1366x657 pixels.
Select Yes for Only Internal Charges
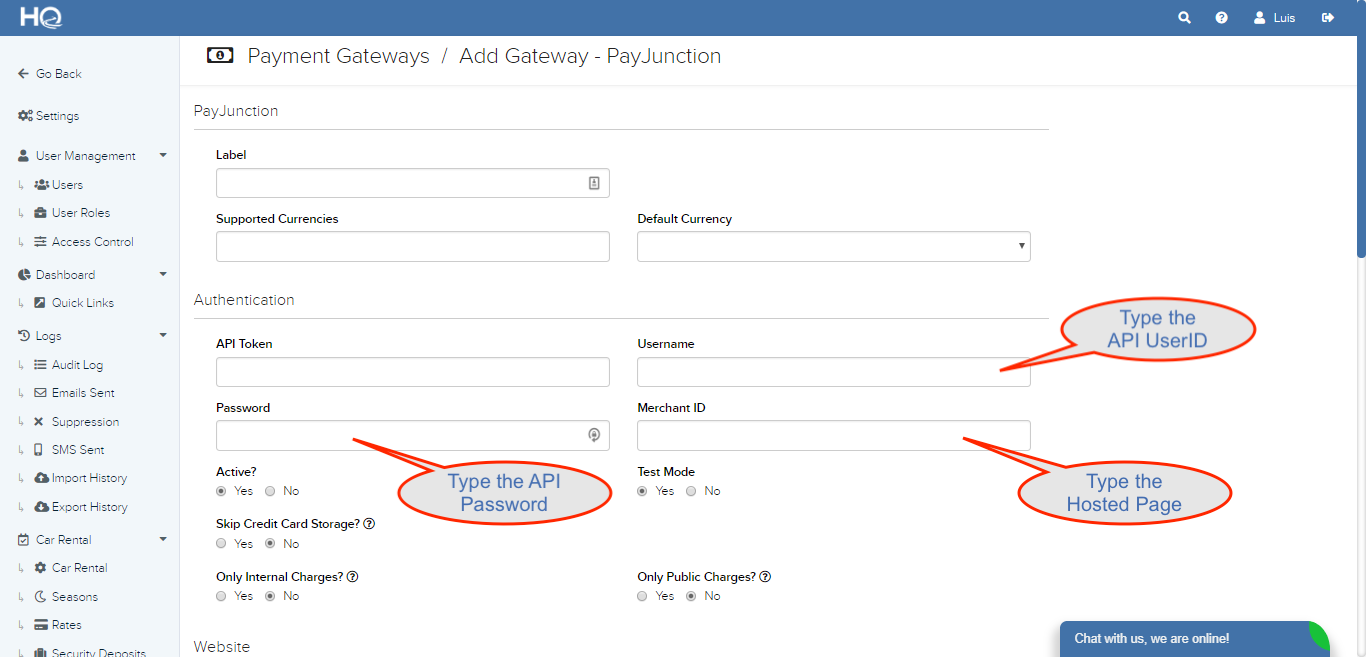221,596
